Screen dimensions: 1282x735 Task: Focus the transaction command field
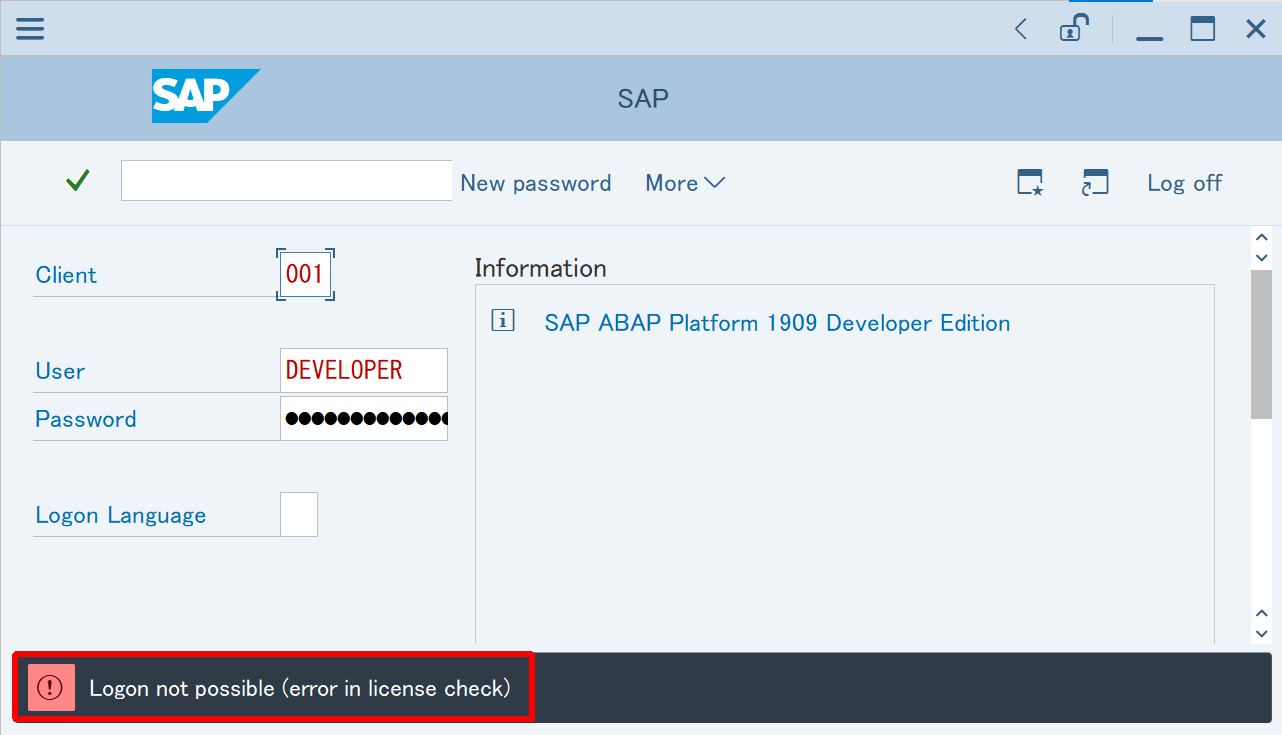point(287,181)
